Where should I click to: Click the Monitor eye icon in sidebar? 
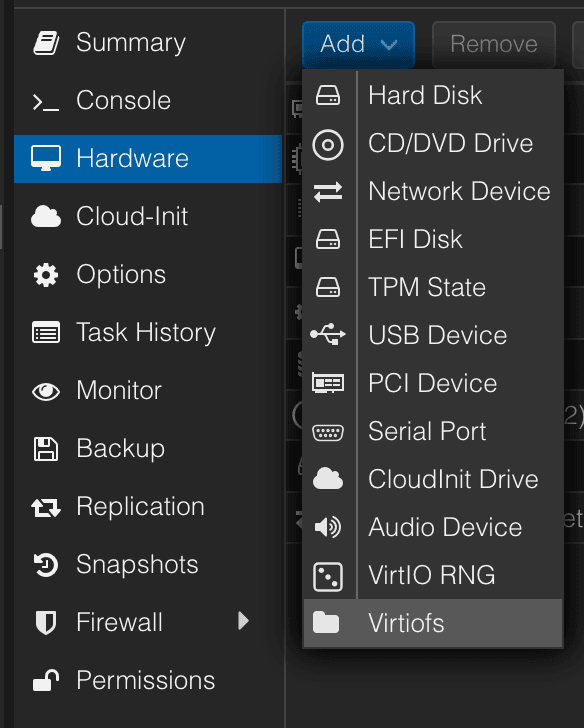(45, 391)
